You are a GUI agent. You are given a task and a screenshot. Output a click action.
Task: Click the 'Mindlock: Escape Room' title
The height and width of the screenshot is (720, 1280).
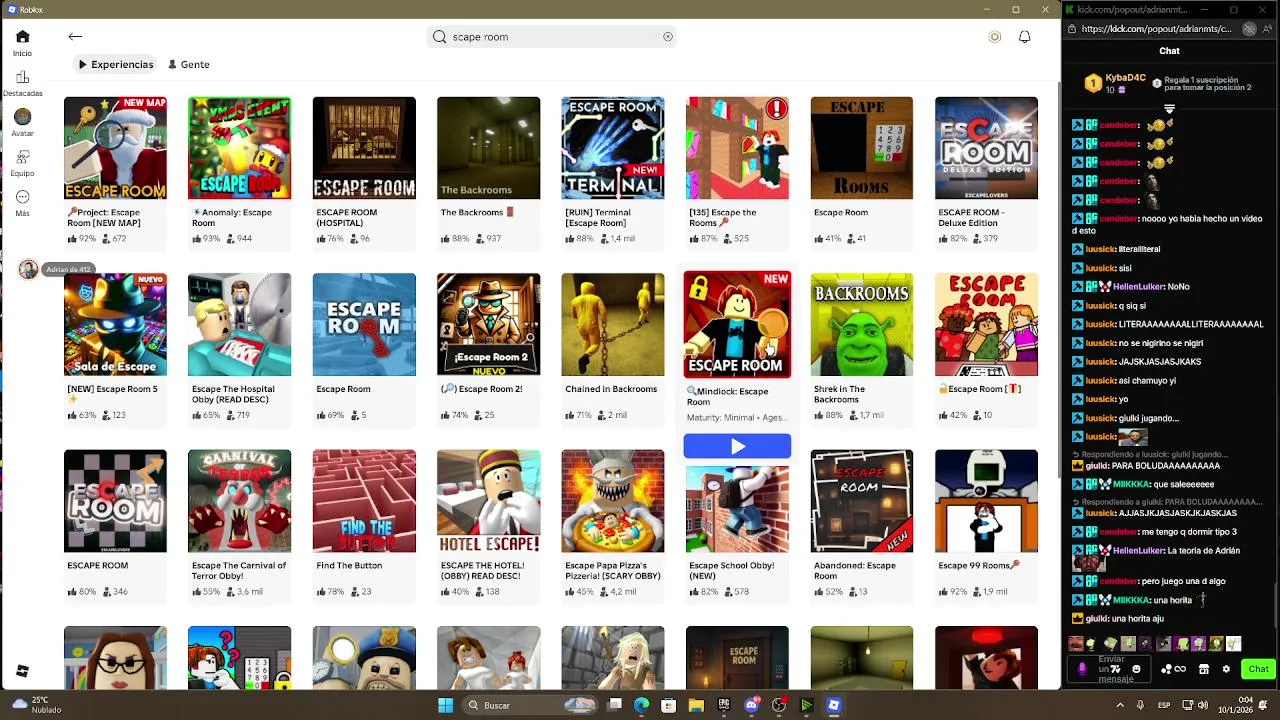728,397
